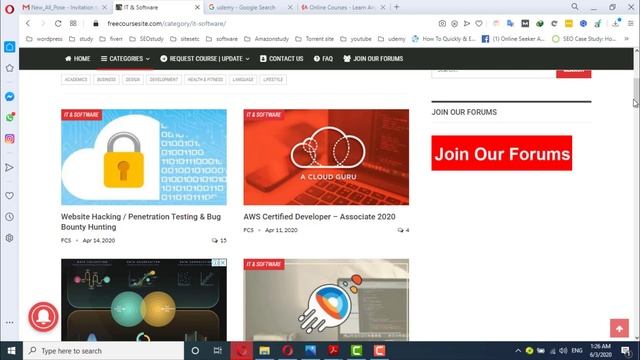640x360 pixels.
Task: Open a new tab with plus
Action: pyautogui.click(x=396, y=7)
